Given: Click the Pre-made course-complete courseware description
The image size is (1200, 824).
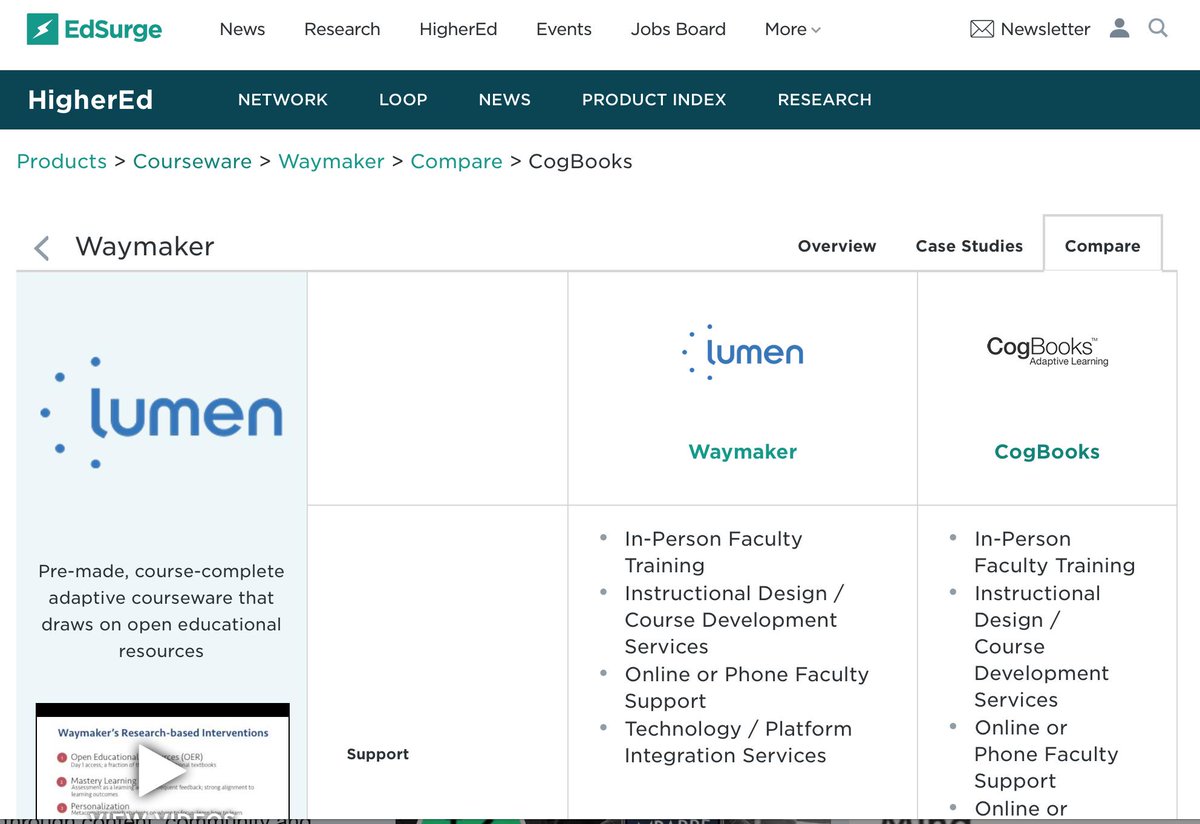Looking at the screenshot, I should click(161, 611).
